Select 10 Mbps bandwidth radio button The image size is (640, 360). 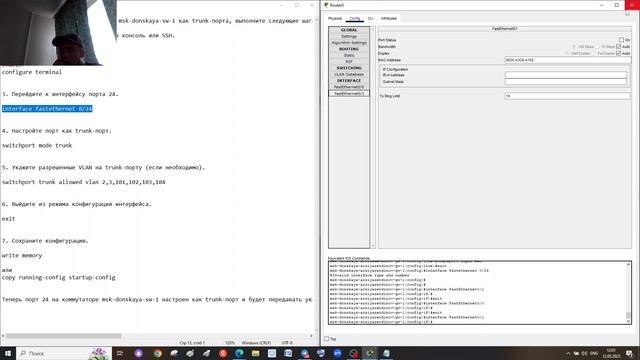tap(598, 47)
